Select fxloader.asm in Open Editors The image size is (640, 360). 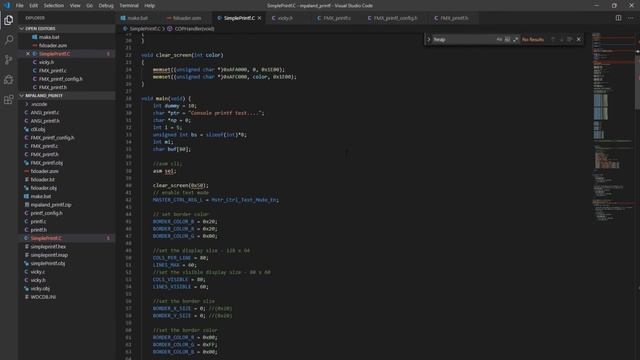(x=53, y=46)
